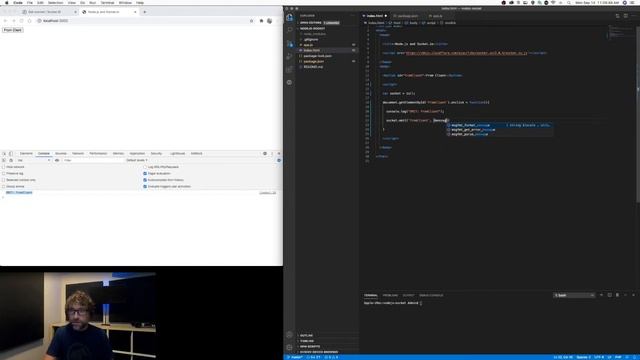This screenshot has width=640, height=360.
Task: Focus the console Filter input field
Action: pyautogui.click(x=93, y=160)
